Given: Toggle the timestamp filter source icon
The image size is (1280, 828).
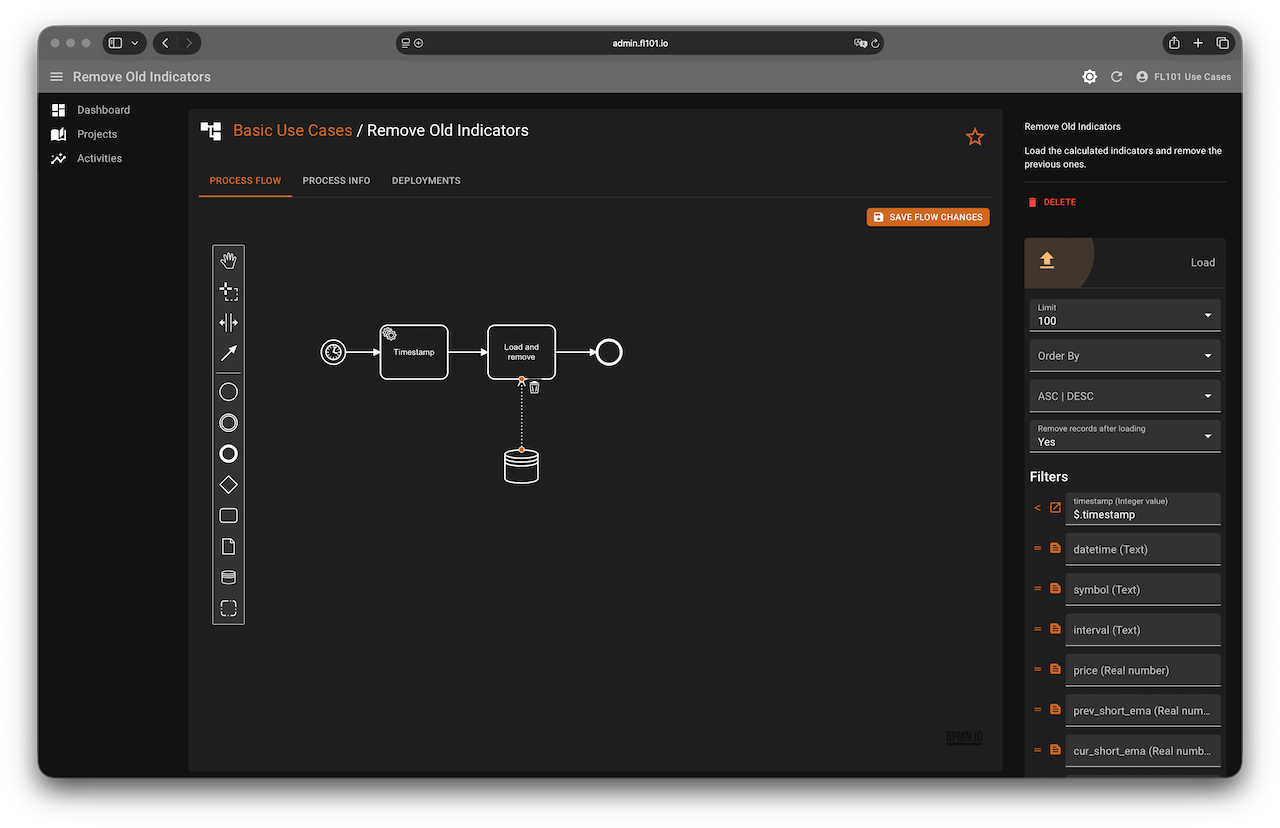Looking at the screenshot, I should pyautogui.click(x=1055, y=508).
